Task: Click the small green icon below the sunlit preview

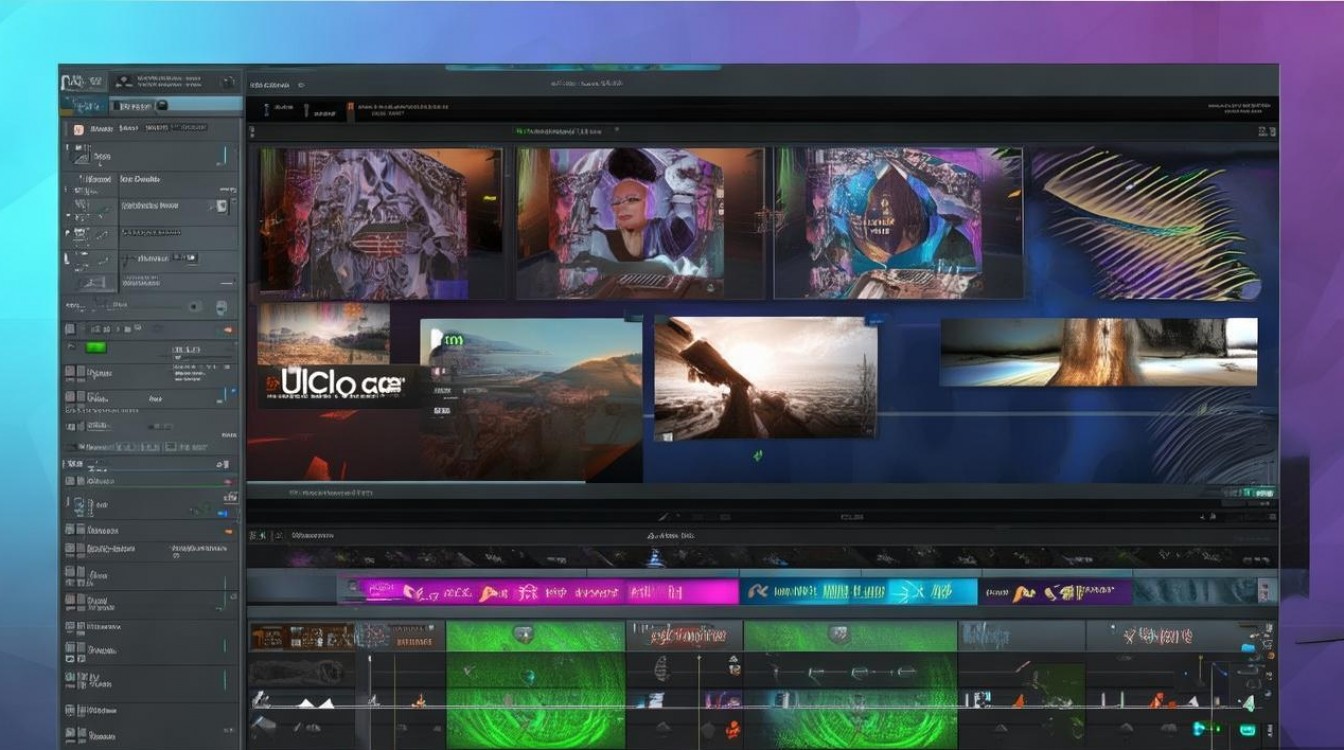Action: pyautogui.click(x=758, y=455)
